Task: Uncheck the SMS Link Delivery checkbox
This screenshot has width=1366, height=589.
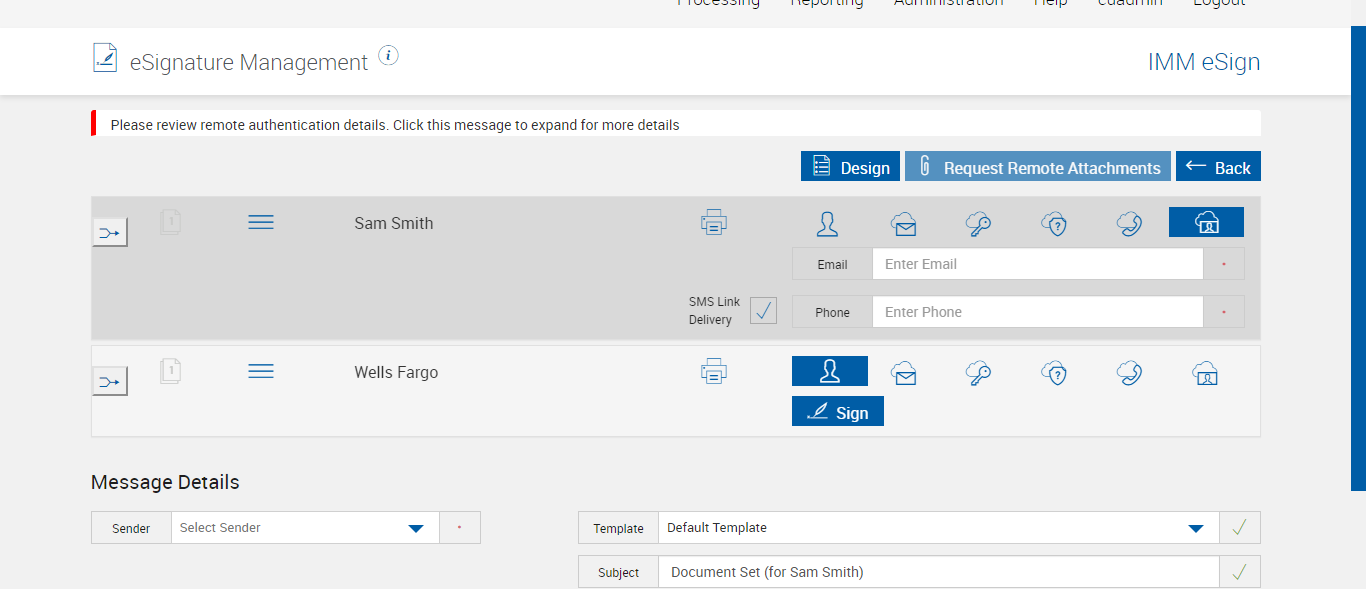Action: [763, 311]
